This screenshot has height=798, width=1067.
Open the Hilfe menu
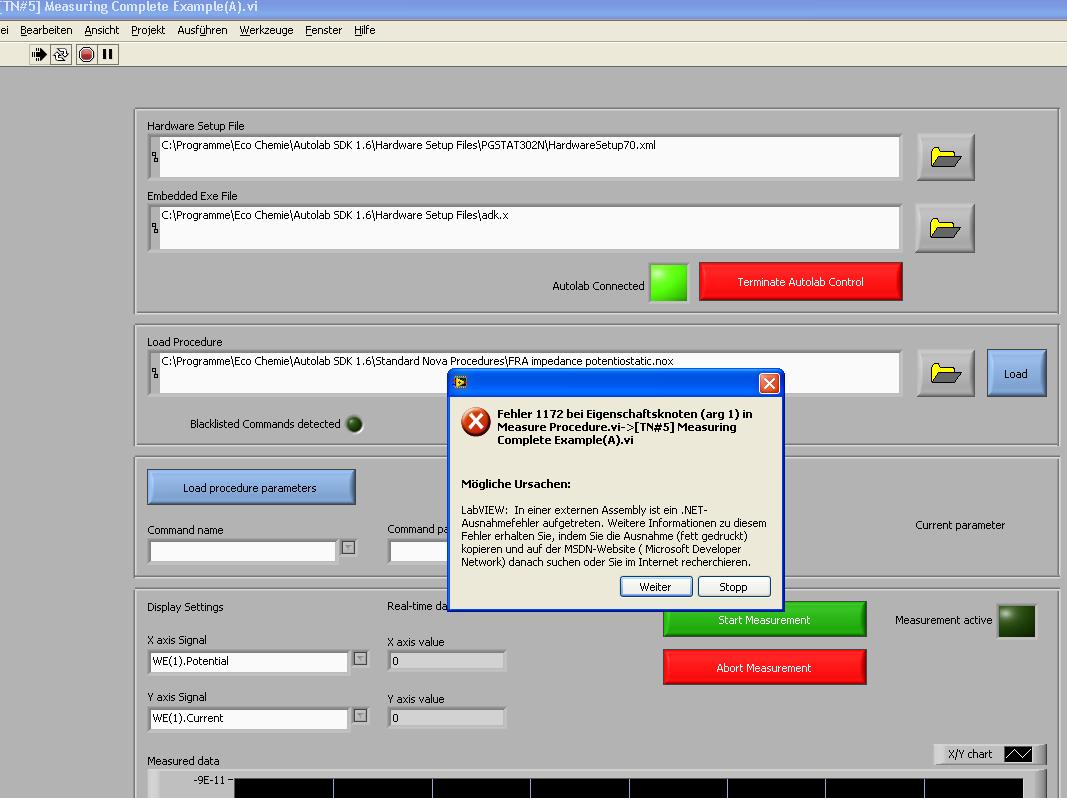tap(365, 30)
